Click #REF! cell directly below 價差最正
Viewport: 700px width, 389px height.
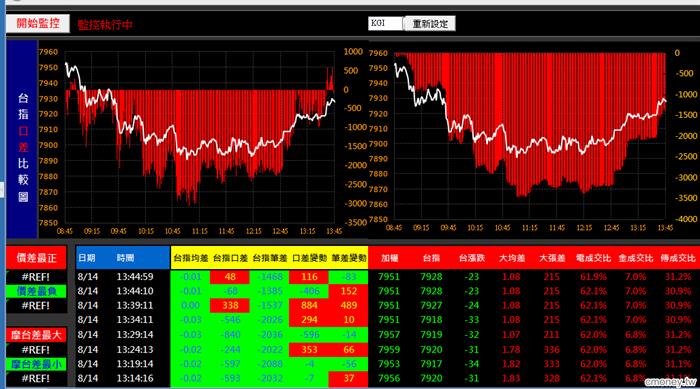[x=37, y=277]
